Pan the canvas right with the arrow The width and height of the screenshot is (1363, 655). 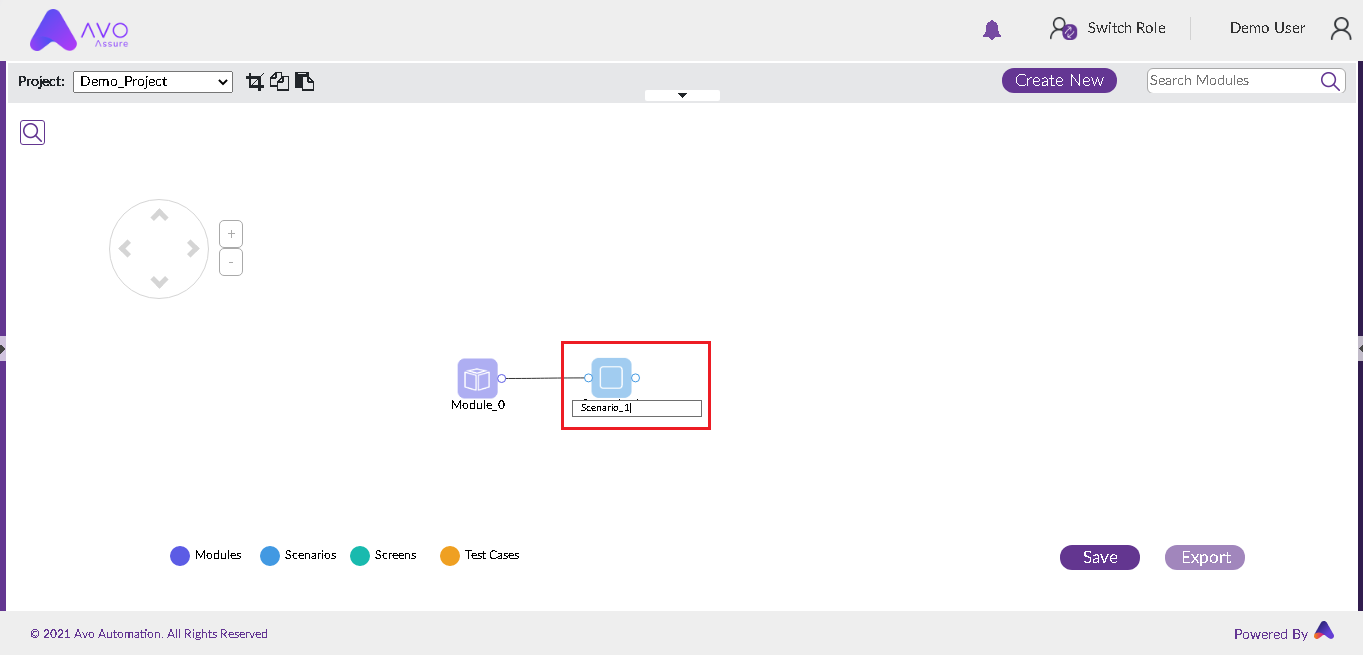tap(193, 249)
